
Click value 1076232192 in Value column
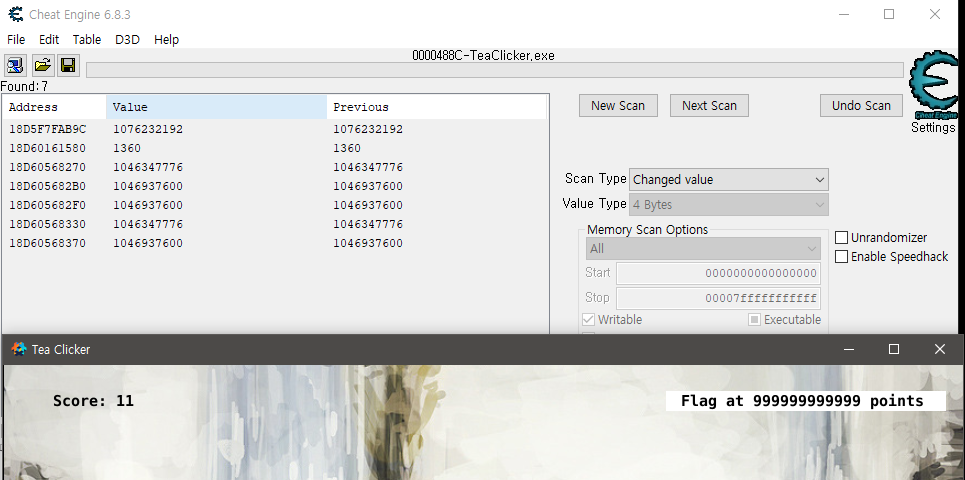coord(148,129)
